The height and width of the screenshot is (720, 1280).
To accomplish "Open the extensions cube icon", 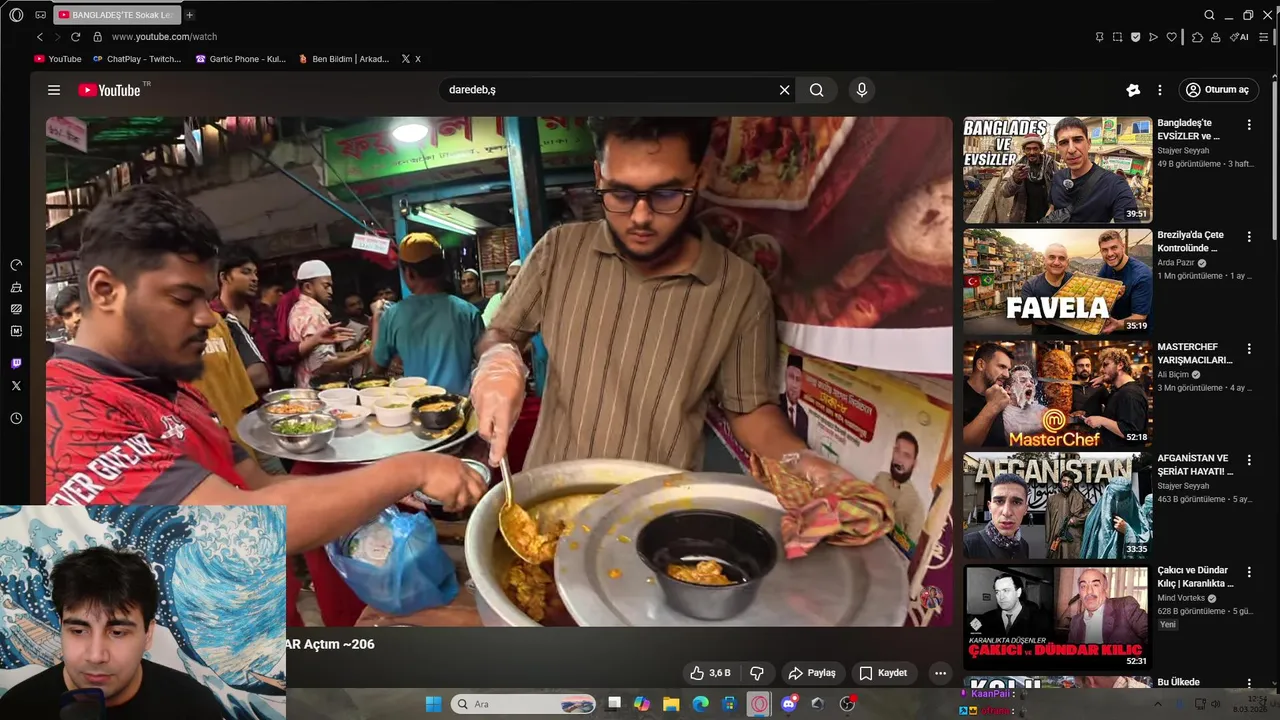I will tap(1197, 37).
